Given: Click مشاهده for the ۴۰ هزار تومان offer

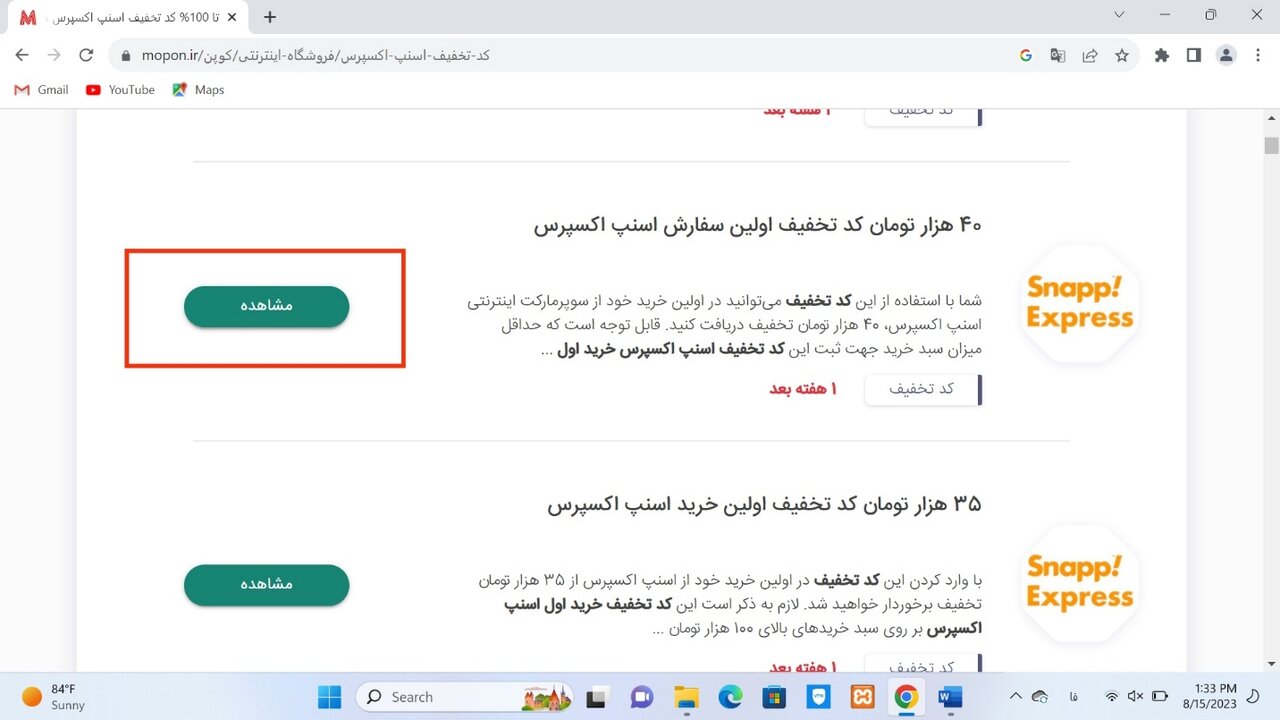Looking at the screenshot, I should 266,306.
